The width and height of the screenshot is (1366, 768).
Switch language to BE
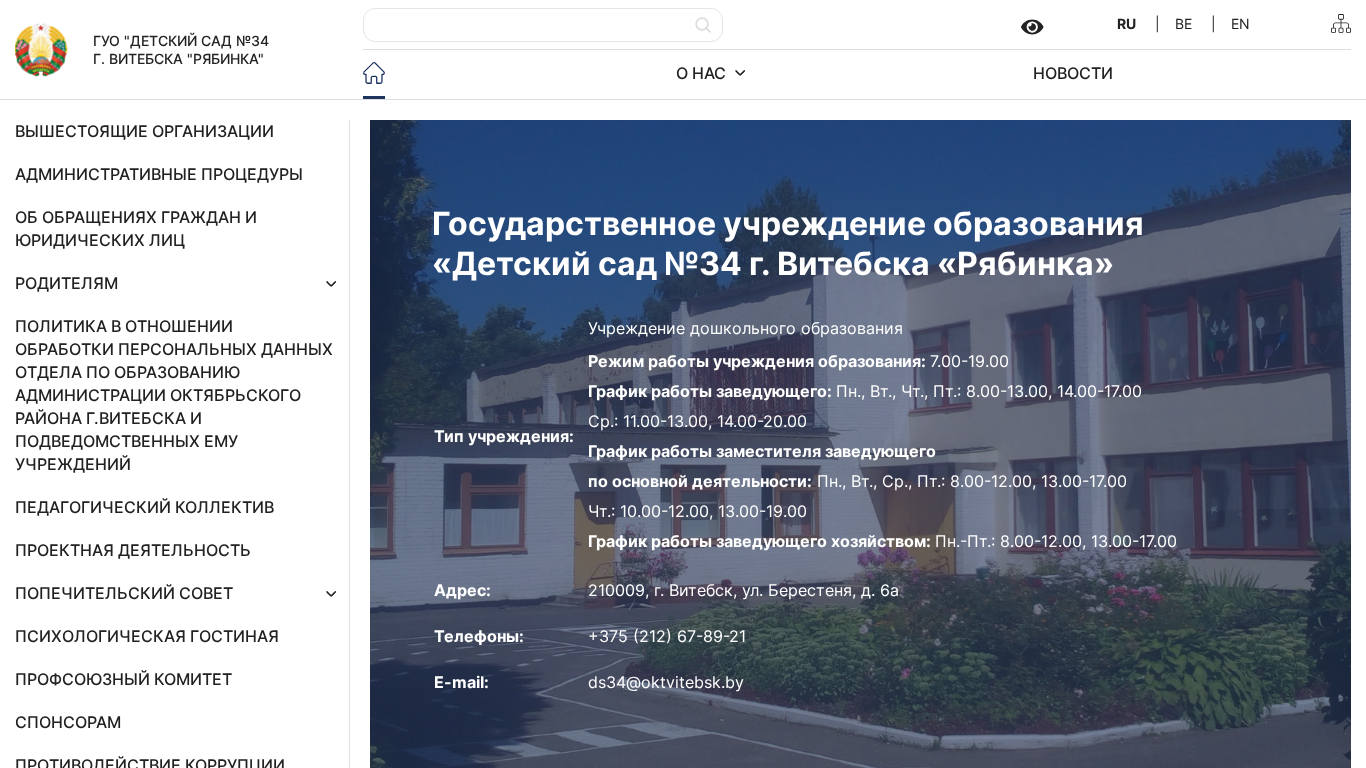click(1183, 24)
